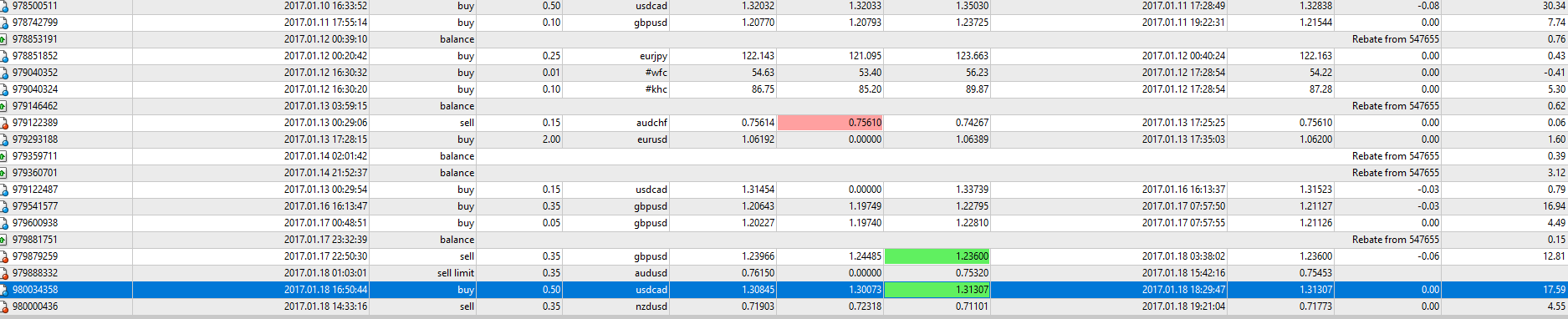Click open price 1.06192

758,139
